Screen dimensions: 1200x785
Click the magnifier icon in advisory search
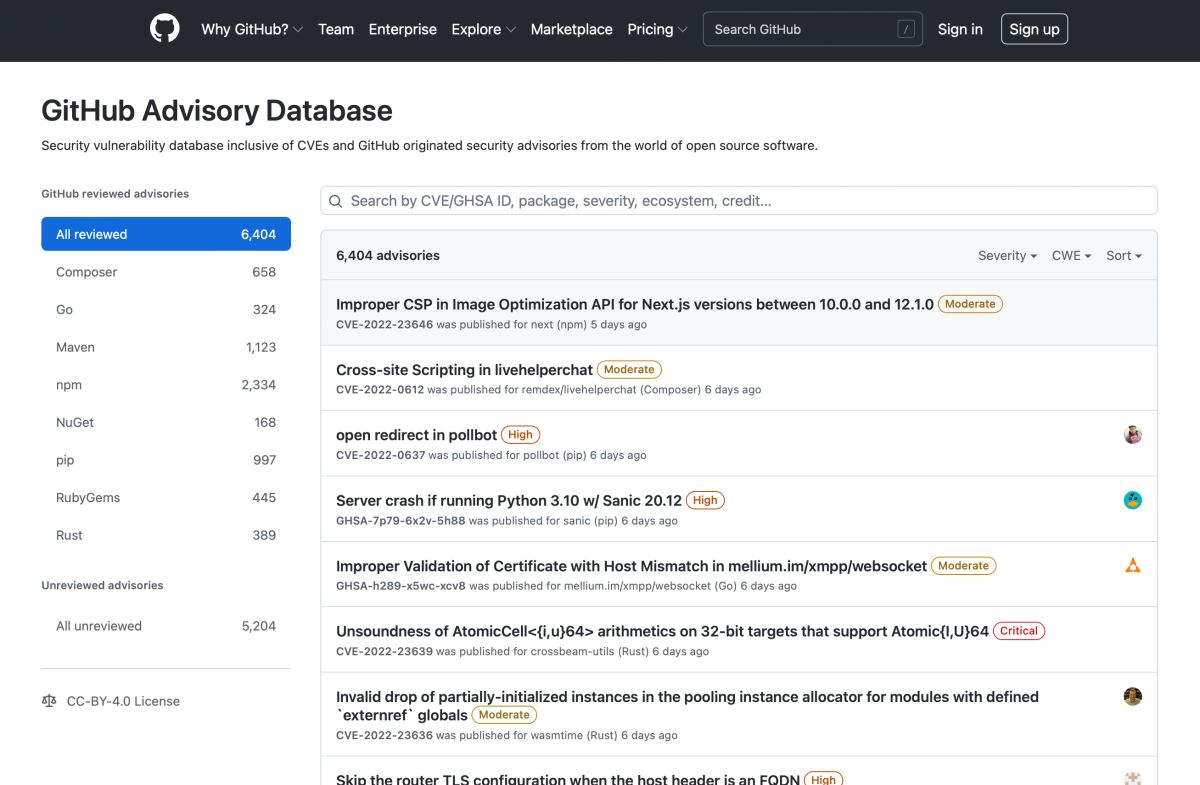(336, 201)
